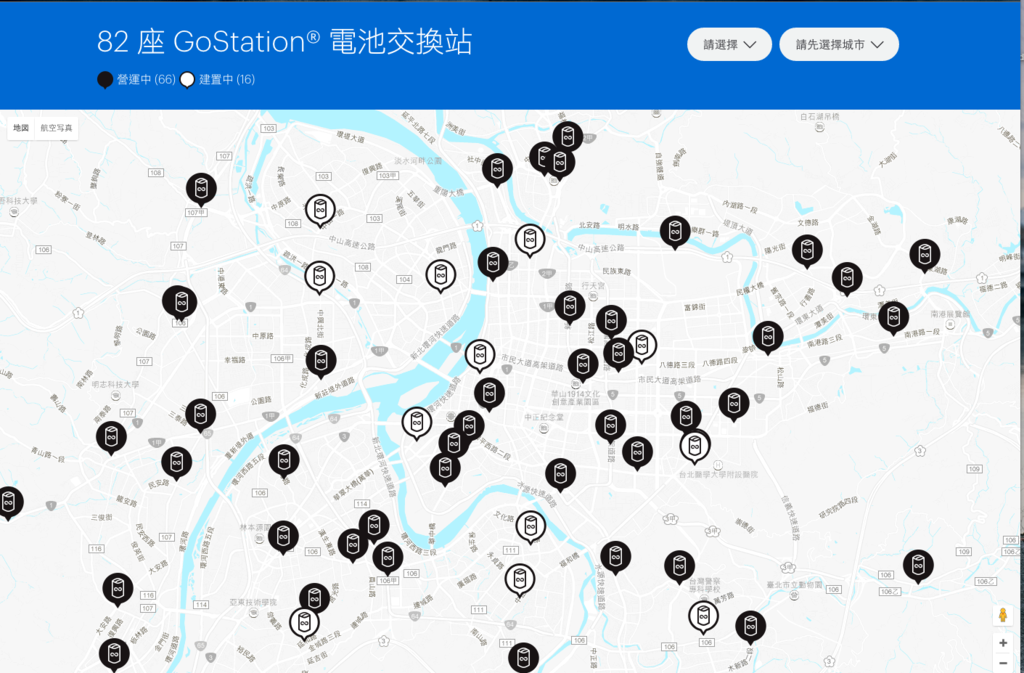Select the white station marker right of 萬芳路

[703, 617]
